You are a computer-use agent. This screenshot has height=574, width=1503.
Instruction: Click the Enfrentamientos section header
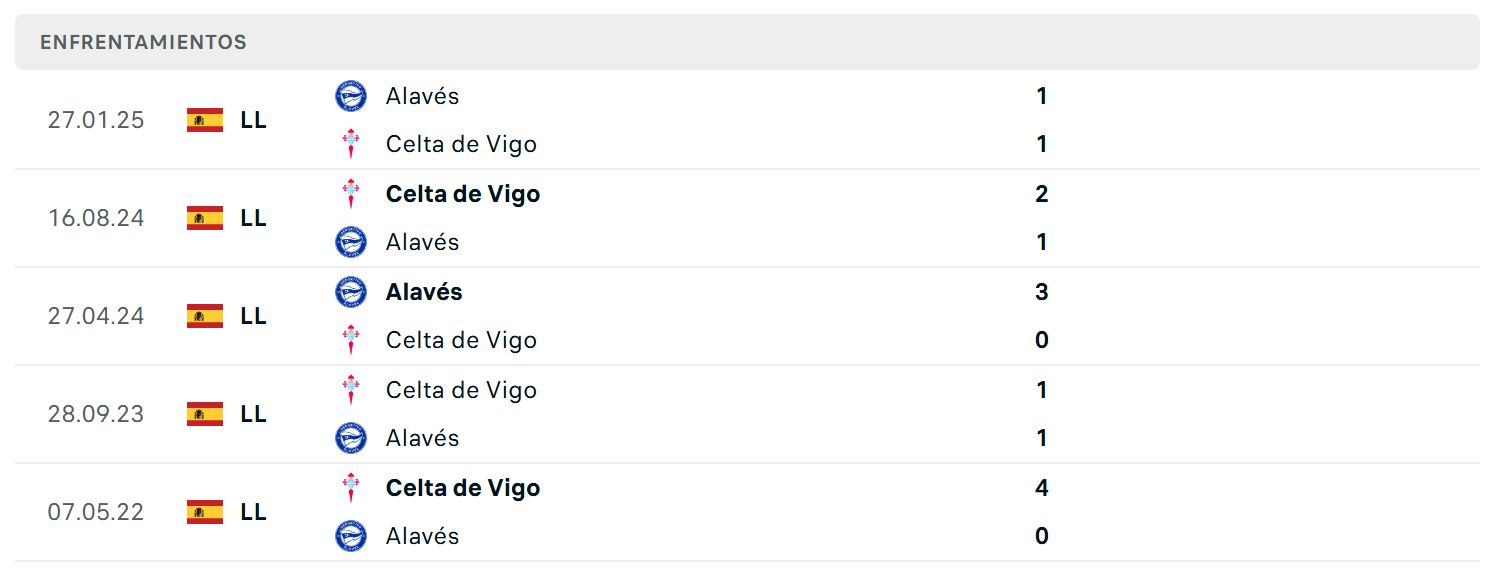pyautogui.click(x=747, y=42)
